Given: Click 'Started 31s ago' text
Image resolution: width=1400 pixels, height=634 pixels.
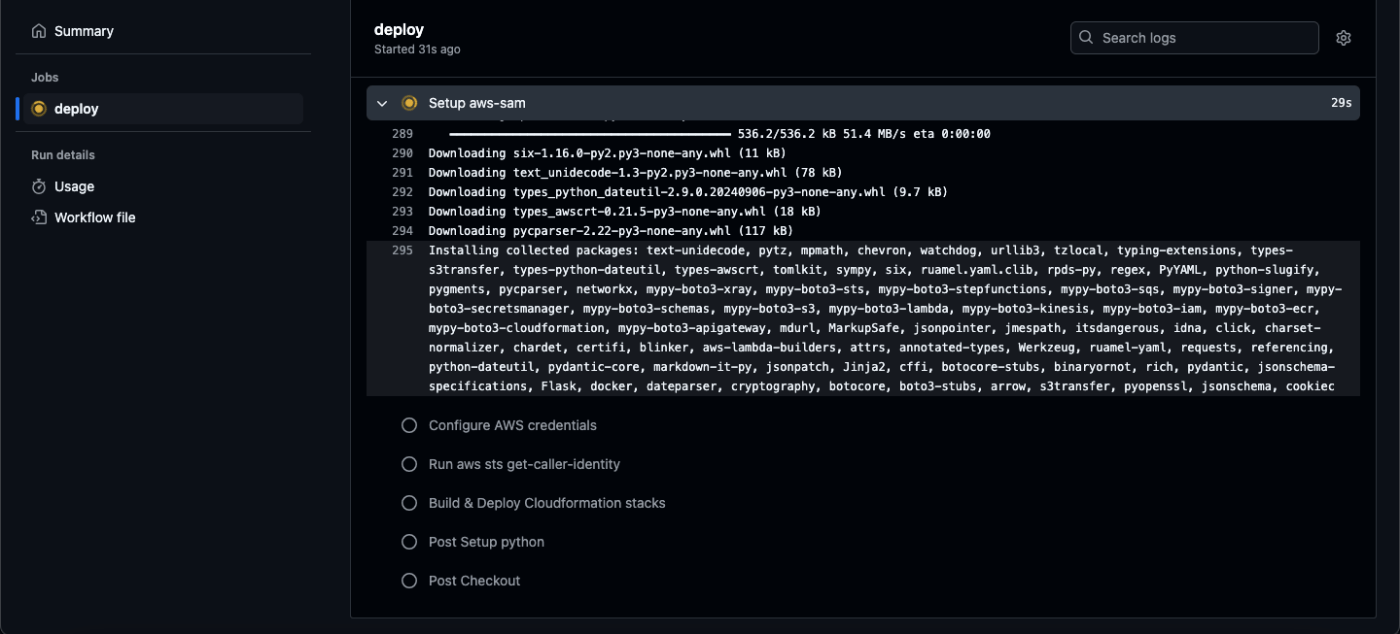Looking at the screenshot, I should [x=417, y=49].
